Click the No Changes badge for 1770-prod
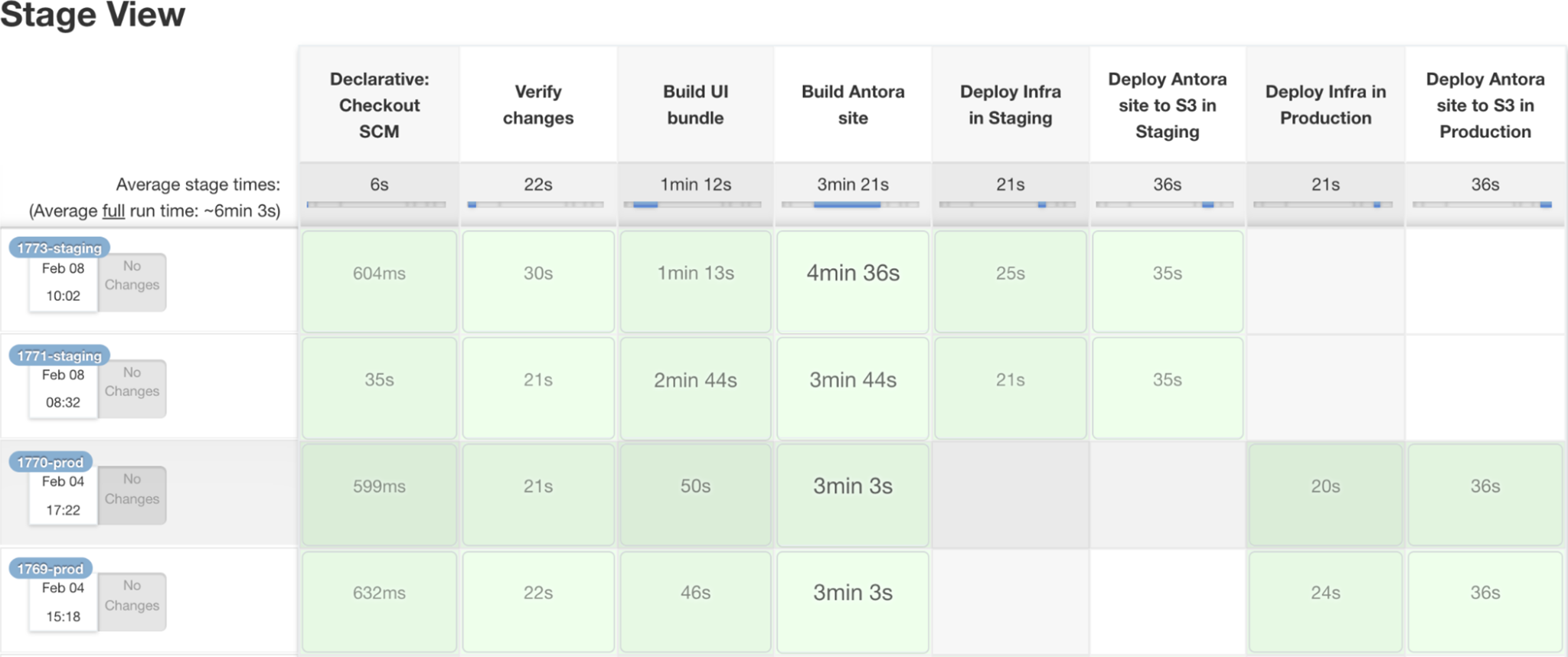Image resolution: width=1568 pixels, height=657 pixels. (x=132, y=495)
